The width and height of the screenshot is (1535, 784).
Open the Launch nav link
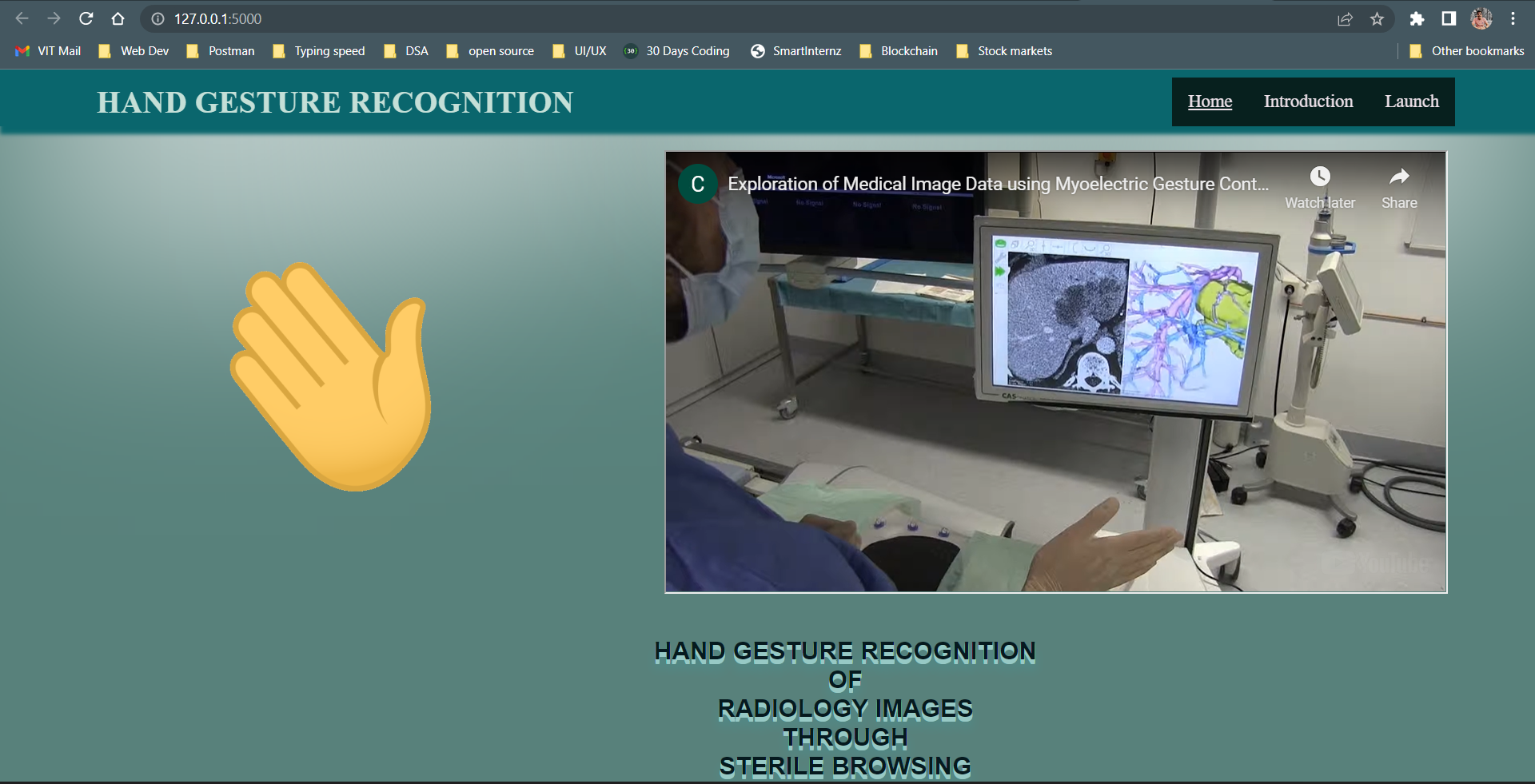[1411, 101]
